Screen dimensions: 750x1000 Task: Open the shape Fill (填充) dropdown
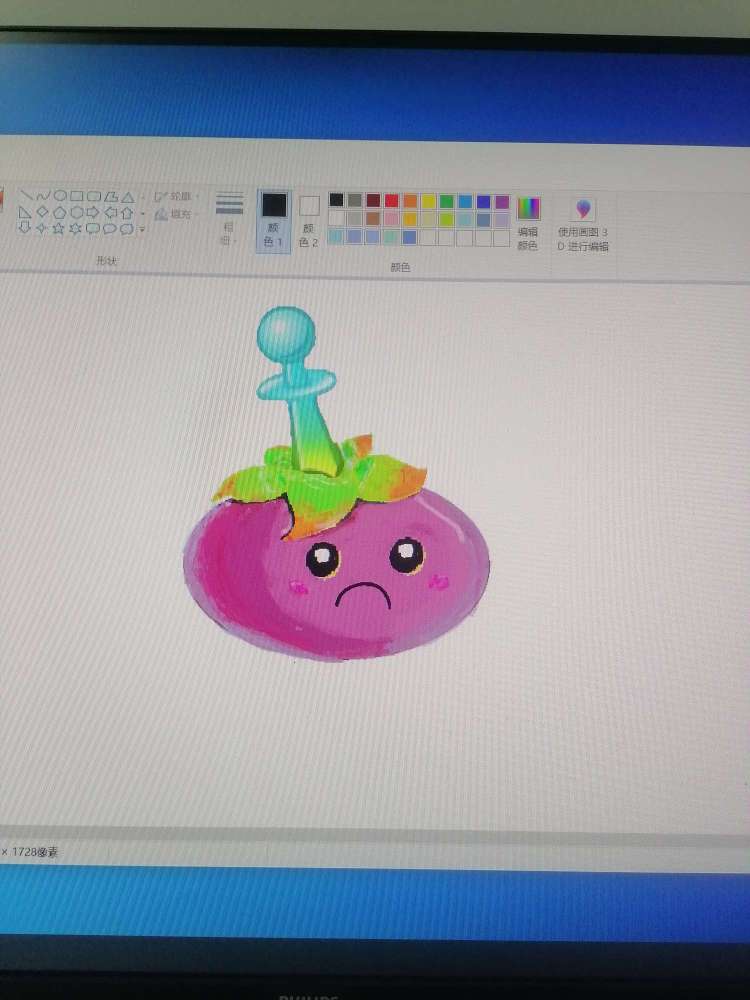tap(176, 214)
